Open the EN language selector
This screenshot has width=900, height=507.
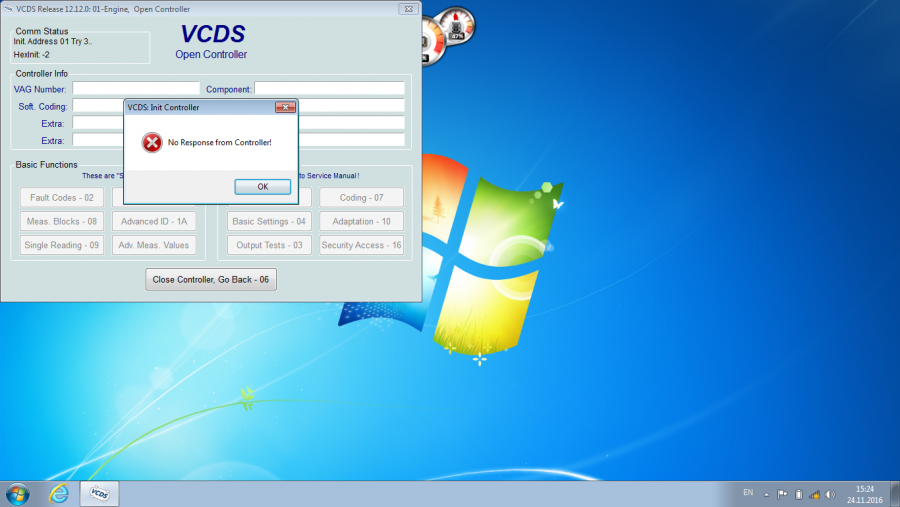tap(748, 493)
